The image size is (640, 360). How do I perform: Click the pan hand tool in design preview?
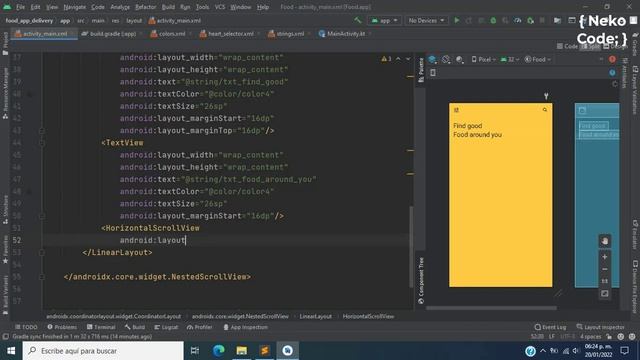tap(604, 241)
